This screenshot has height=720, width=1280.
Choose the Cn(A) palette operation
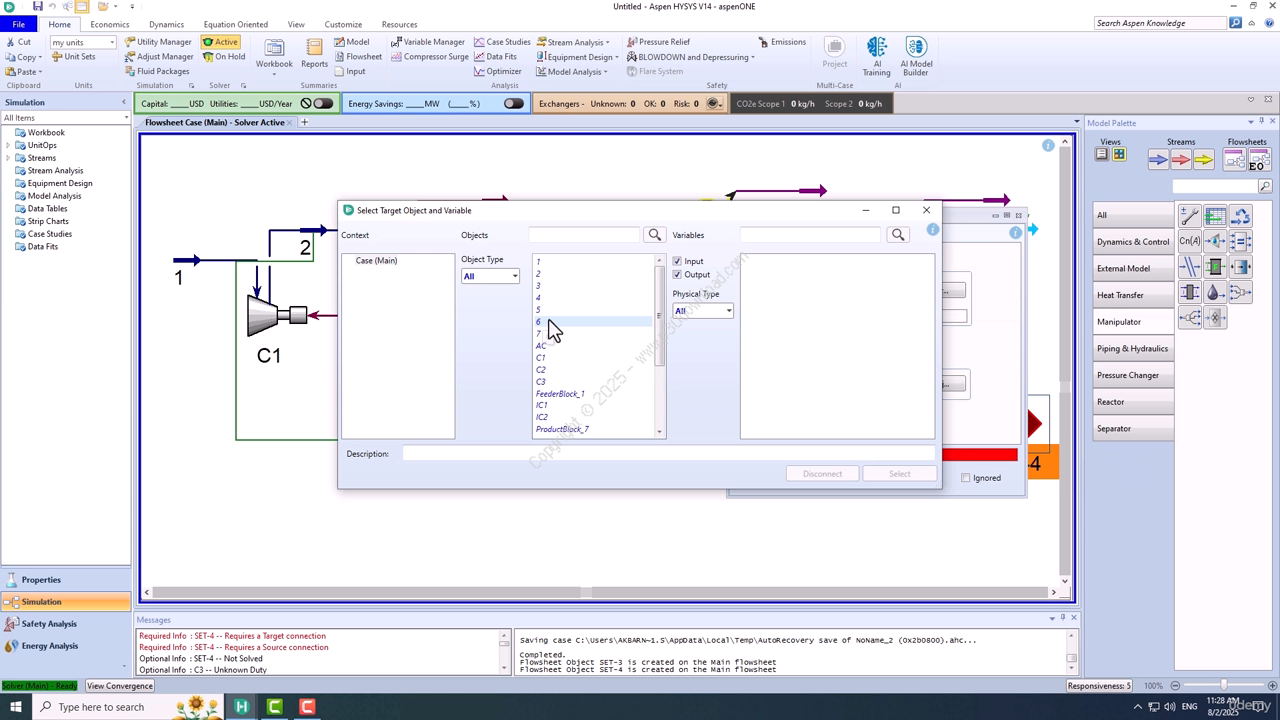[1189, 241]
